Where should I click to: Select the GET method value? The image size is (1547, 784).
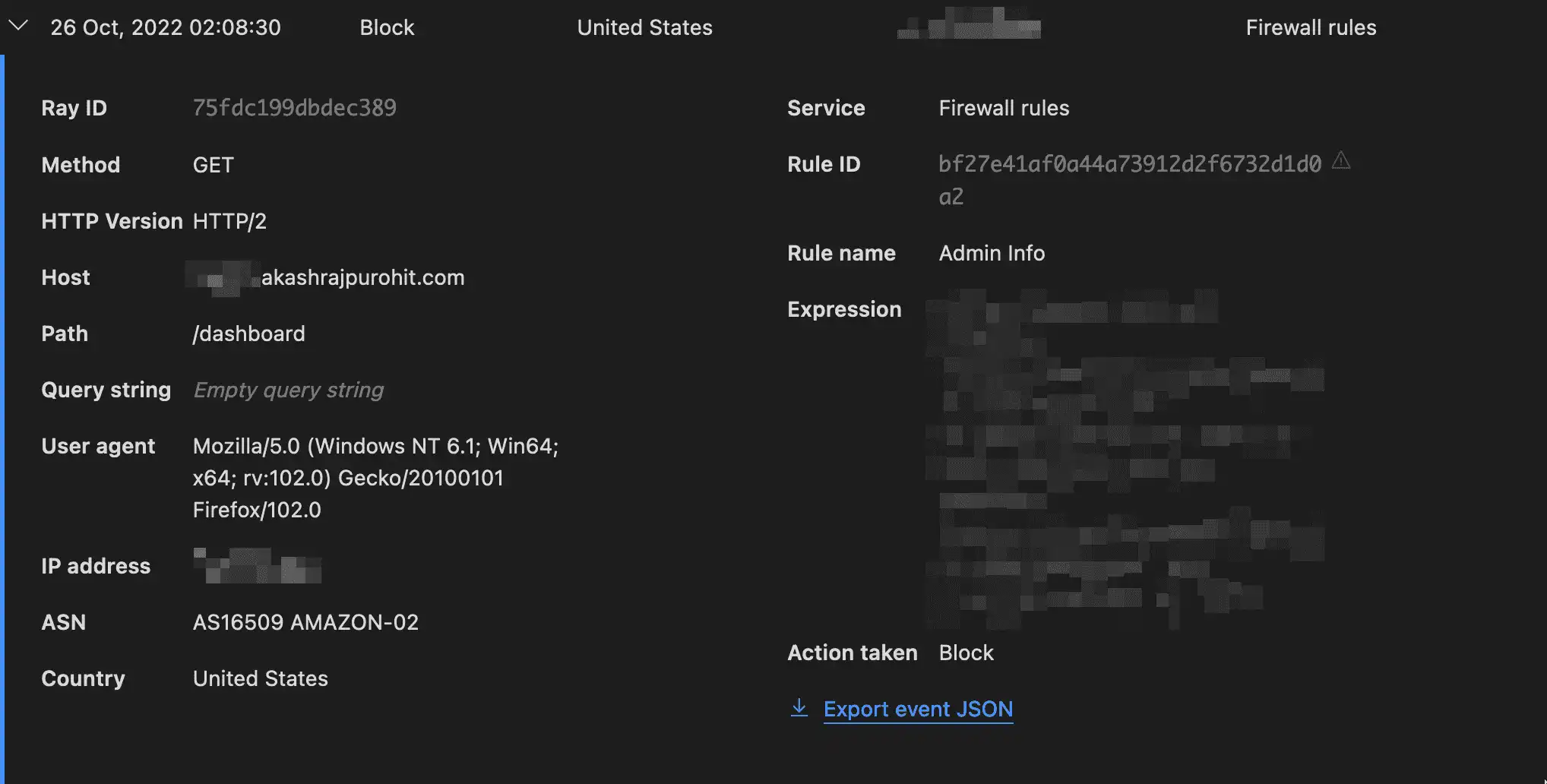tap(213, 165)
